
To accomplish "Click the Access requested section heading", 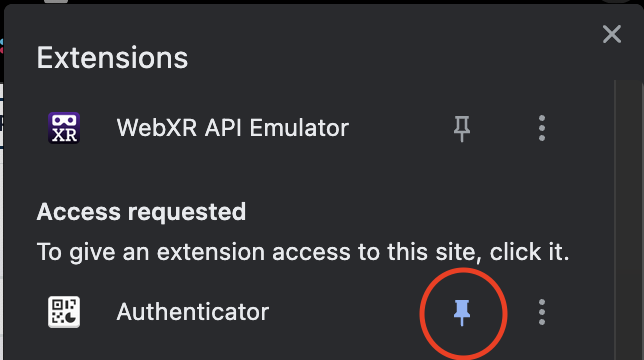I will 141,212.
